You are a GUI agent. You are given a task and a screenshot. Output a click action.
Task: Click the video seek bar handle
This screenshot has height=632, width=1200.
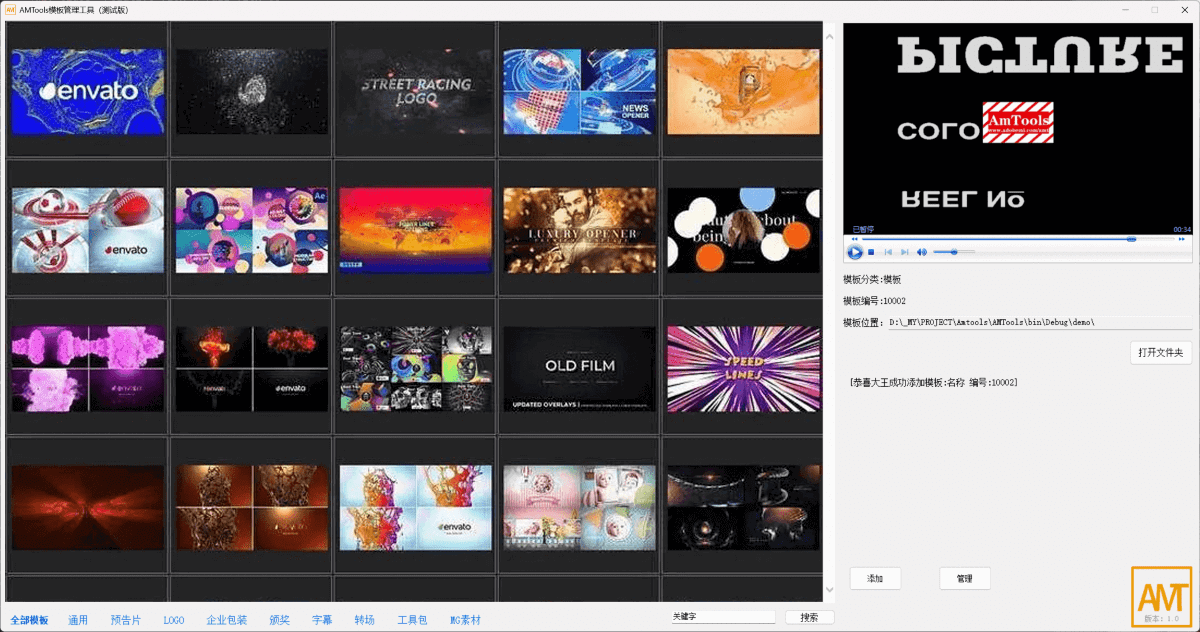[x=1131, y=239]
